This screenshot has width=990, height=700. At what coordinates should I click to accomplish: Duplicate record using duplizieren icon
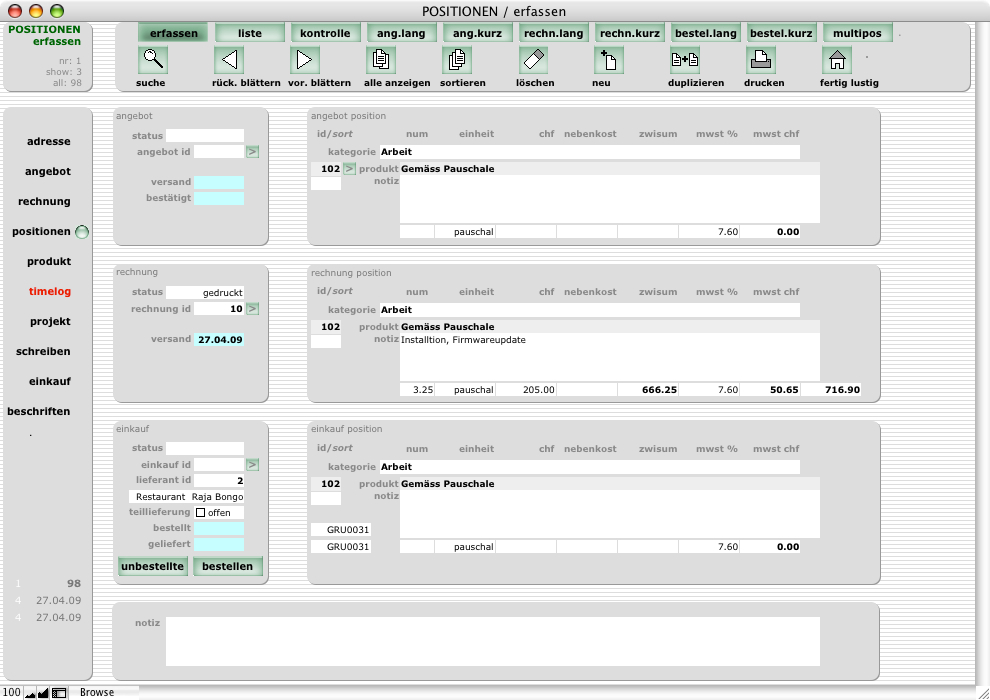pos(685,60)
